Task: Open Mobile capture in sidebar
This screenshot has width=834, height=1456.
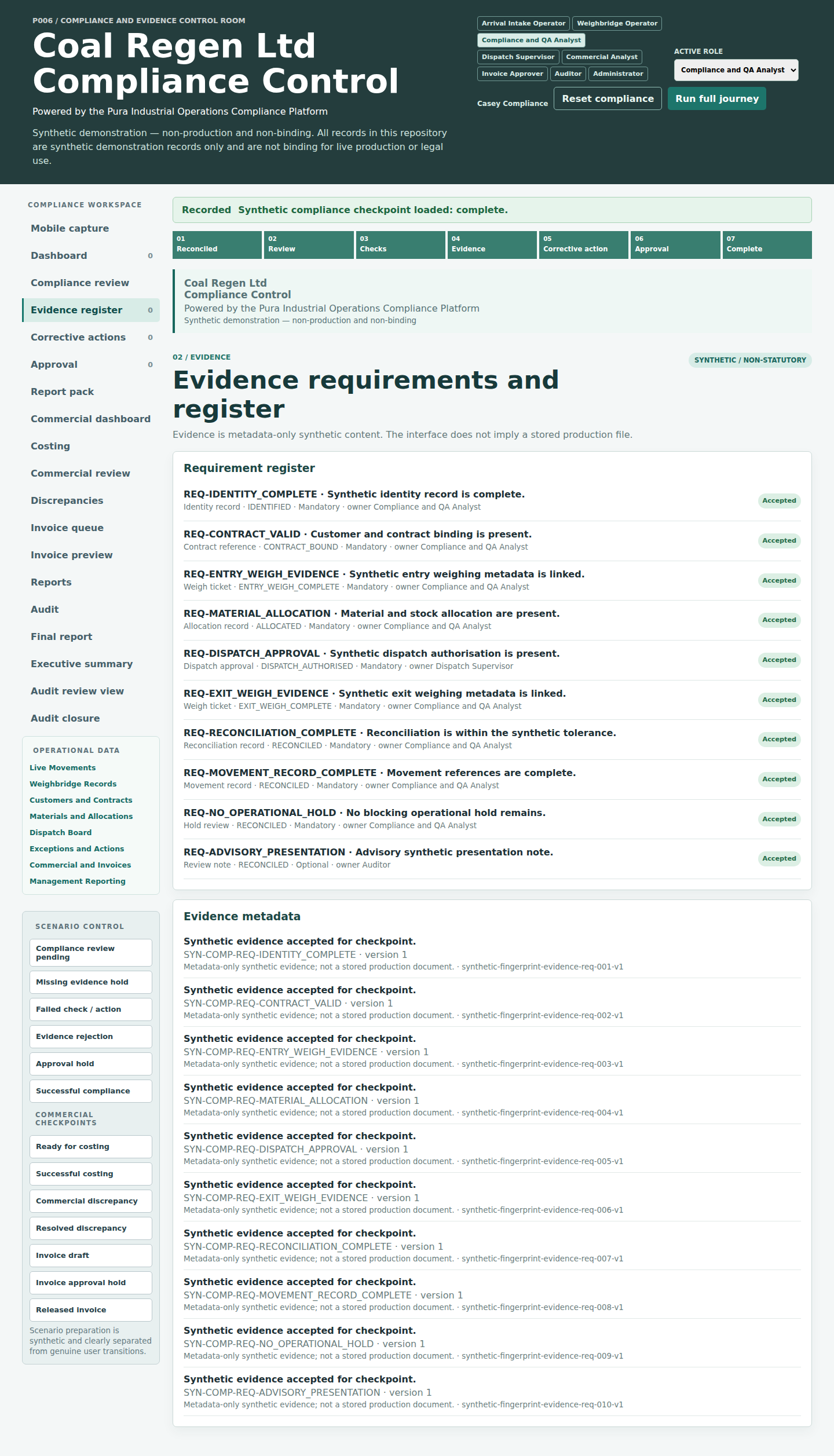Action: click(91, 228)
